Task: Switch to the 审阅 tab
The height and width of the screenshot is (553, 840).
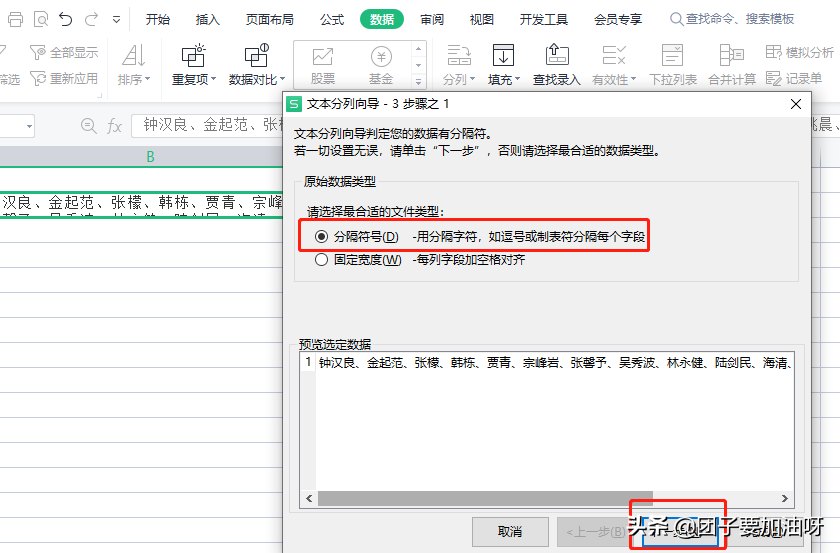Action: point(432,20)
